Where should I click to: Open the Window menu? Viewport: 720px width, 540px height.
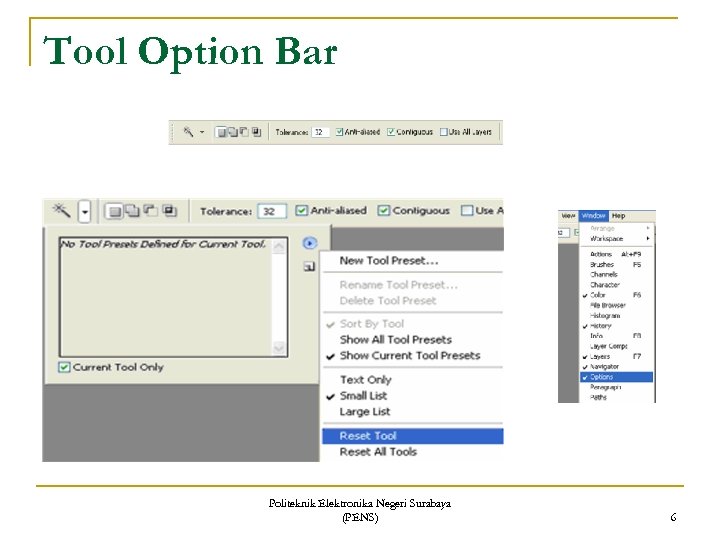coord(593,215)
